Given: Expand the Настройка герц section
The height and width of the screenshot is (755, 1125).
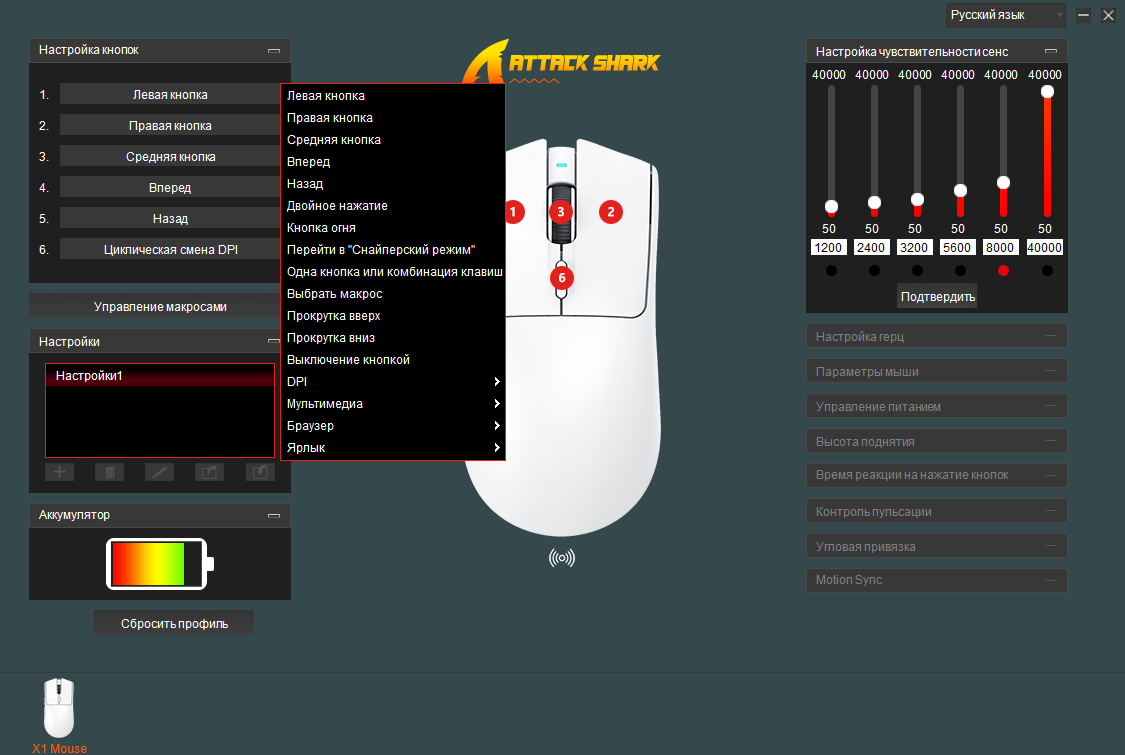Looking at the screenshot, I should pyautogui.click(x=936, y=336).
